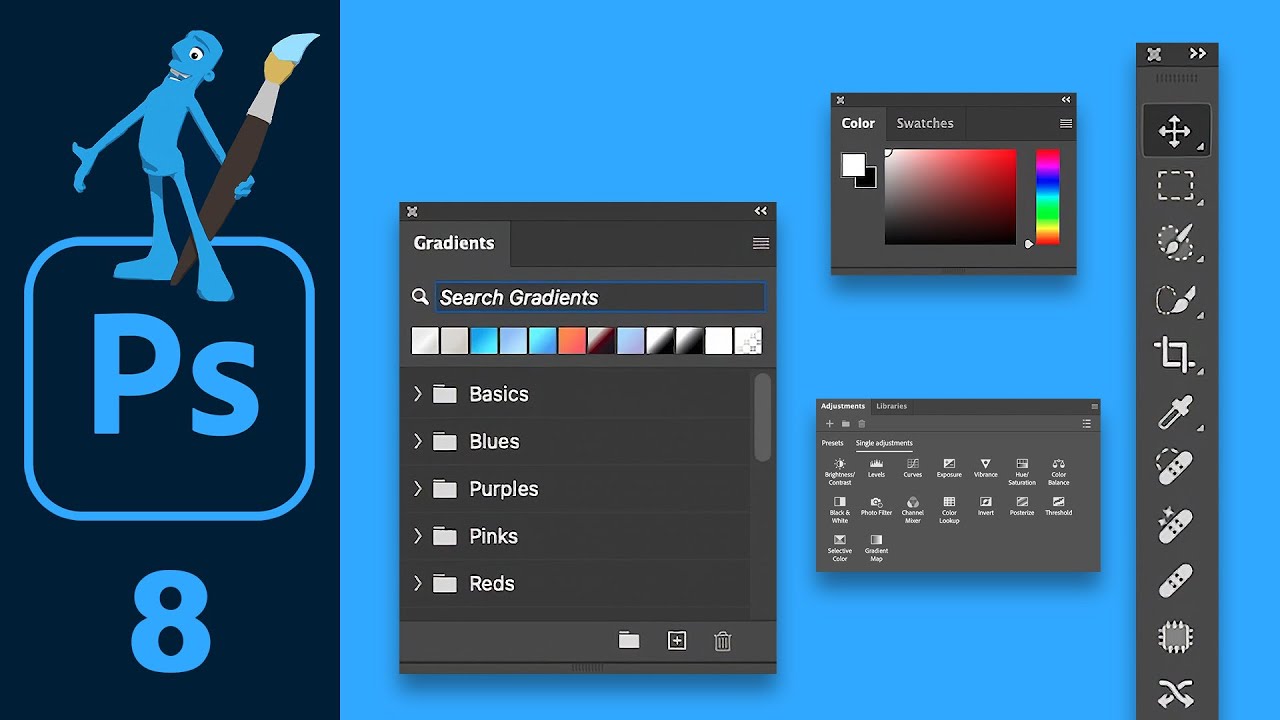Select the Remove tool with sparkles
Viewport: 1280px width, 720px height.
click(1175, 524)
